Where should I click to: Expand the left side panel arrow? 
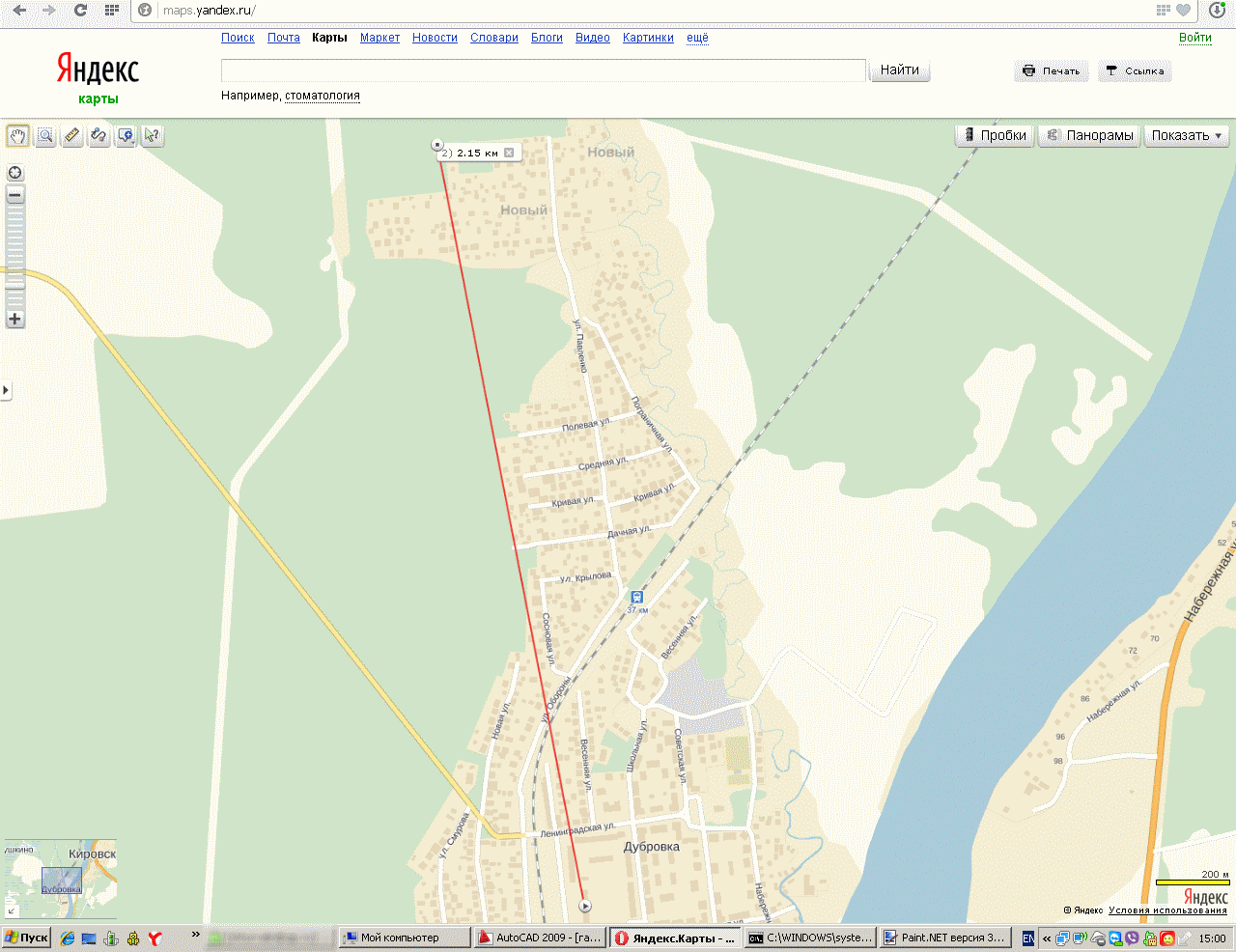5,390
